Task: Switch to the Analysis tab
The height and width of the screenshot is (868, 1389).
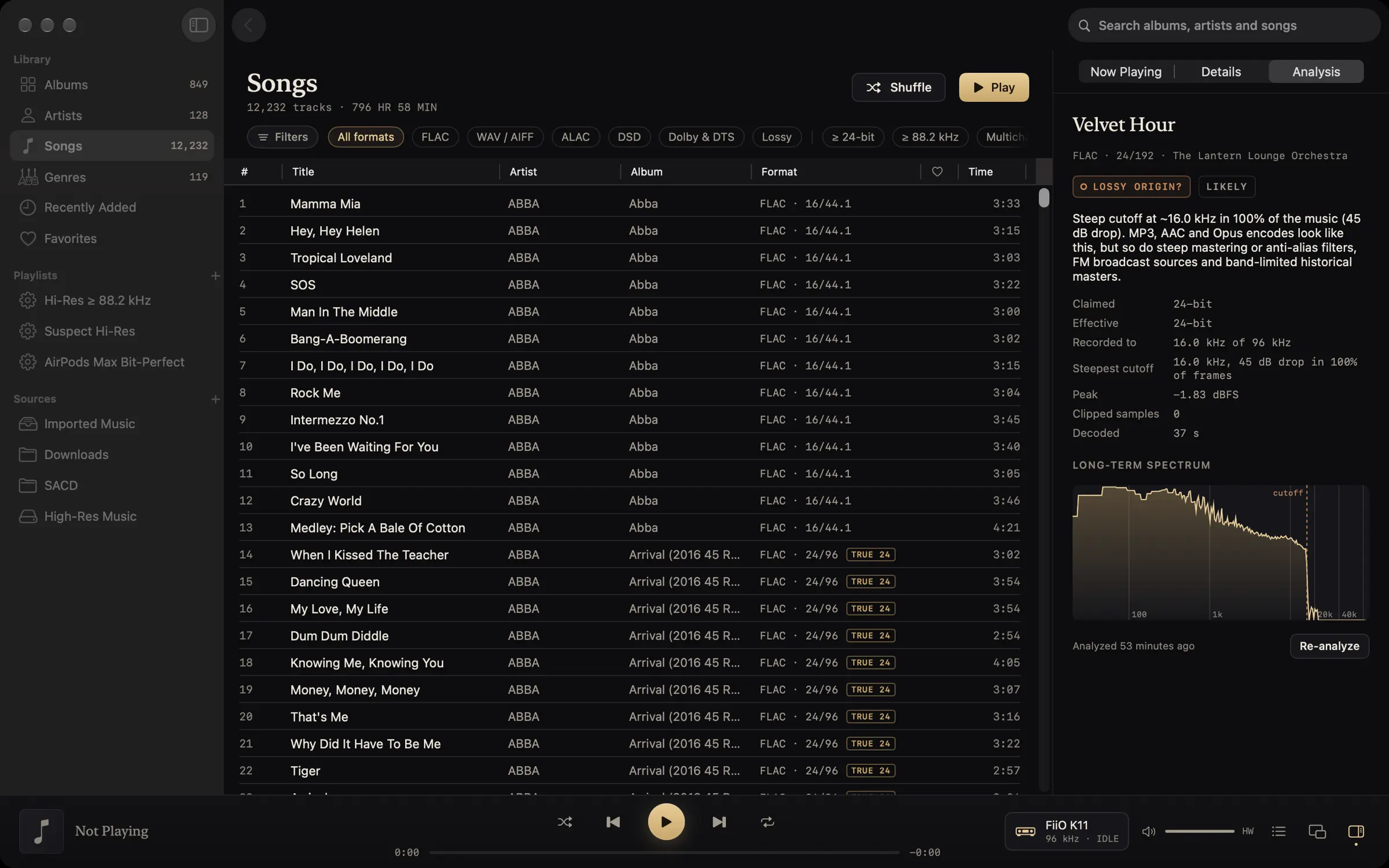Action: (1316, 72)
